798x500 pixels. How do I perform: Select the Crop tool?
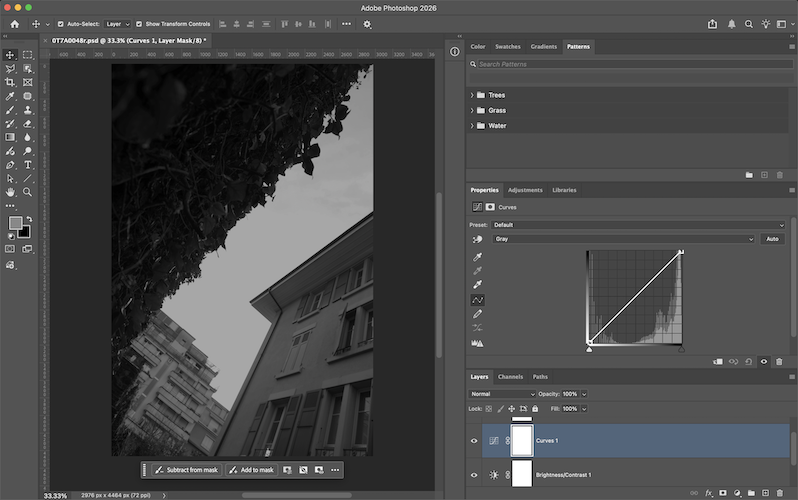tap(10, 82)
